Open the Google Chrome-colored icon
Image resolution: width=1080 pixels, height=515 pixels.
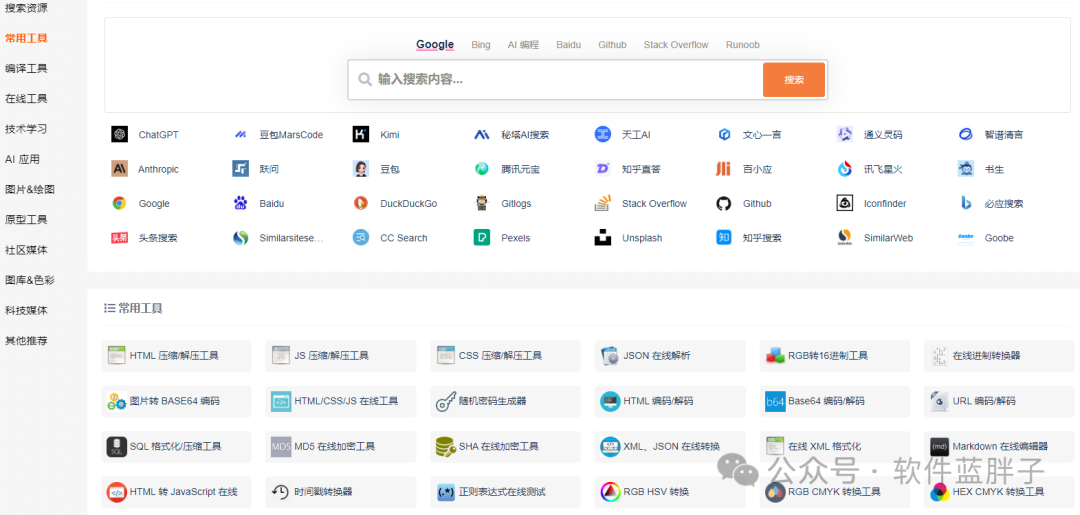click(119, 203)
